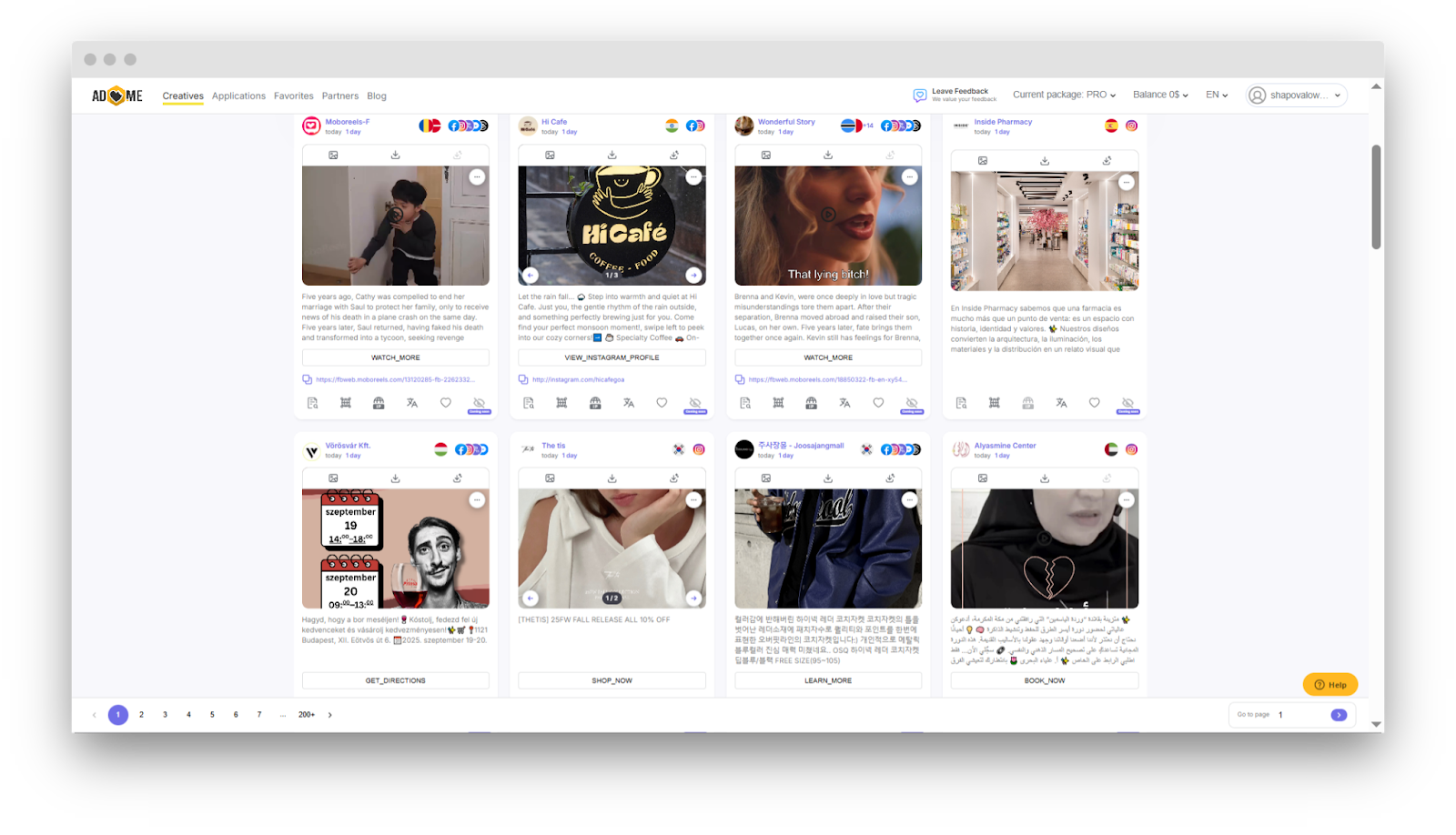Switch to the Applications tab
Image resolution: width=1456 pixels, height=835 pixels.
238,96
